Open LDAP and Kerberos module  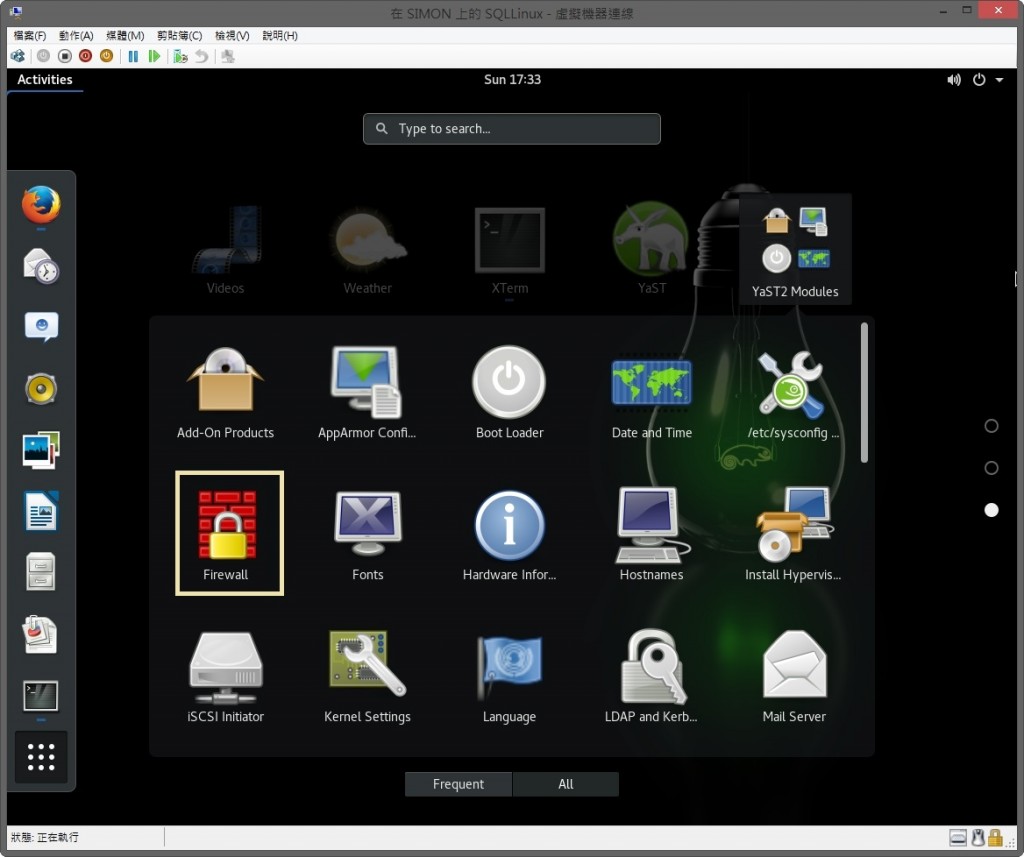(x=651, y=676)
